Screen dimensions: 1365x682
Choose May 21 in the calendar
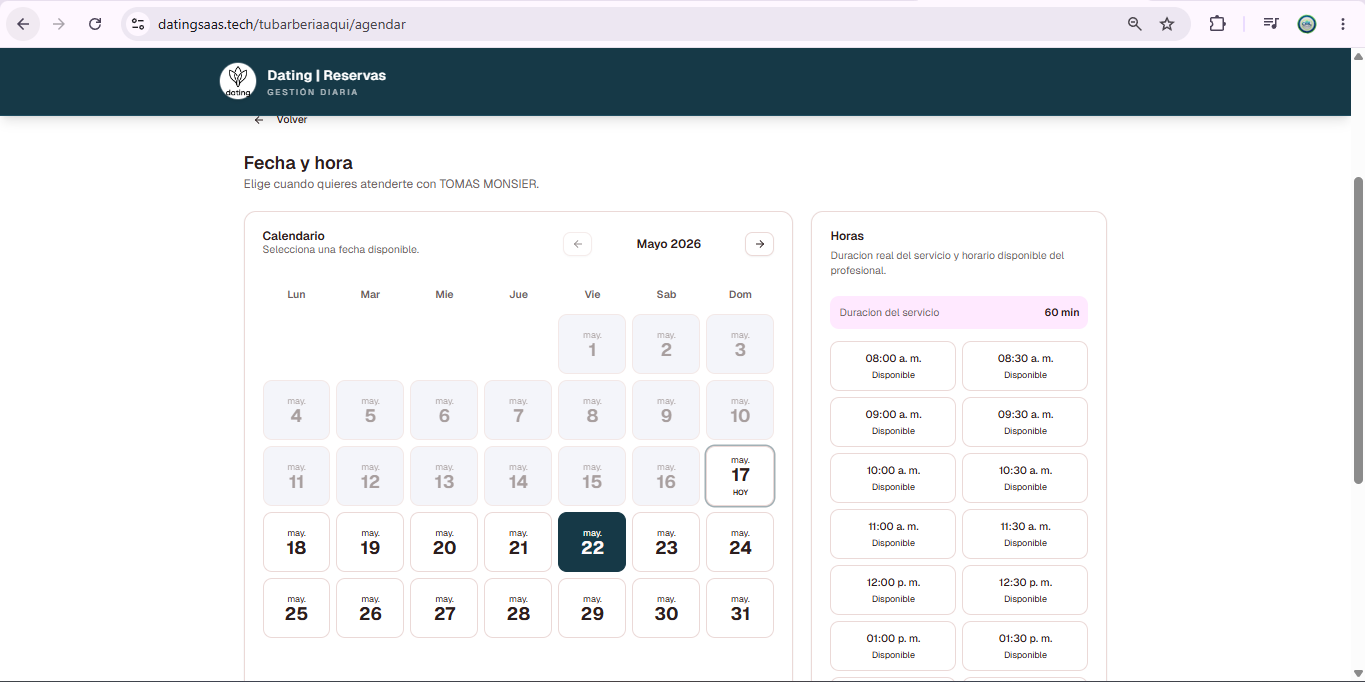point(518,542)
